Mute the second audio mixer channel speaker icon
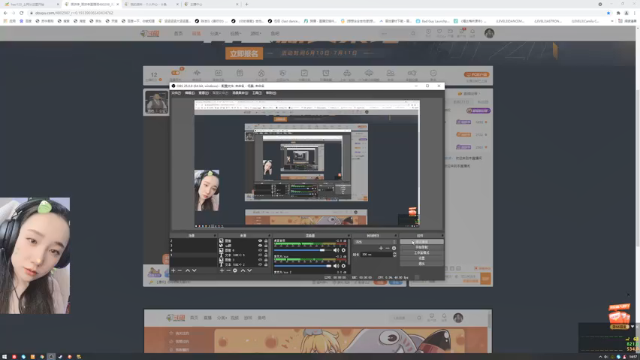640x360 pixels. pyautogui.click(x=336, y=266)
